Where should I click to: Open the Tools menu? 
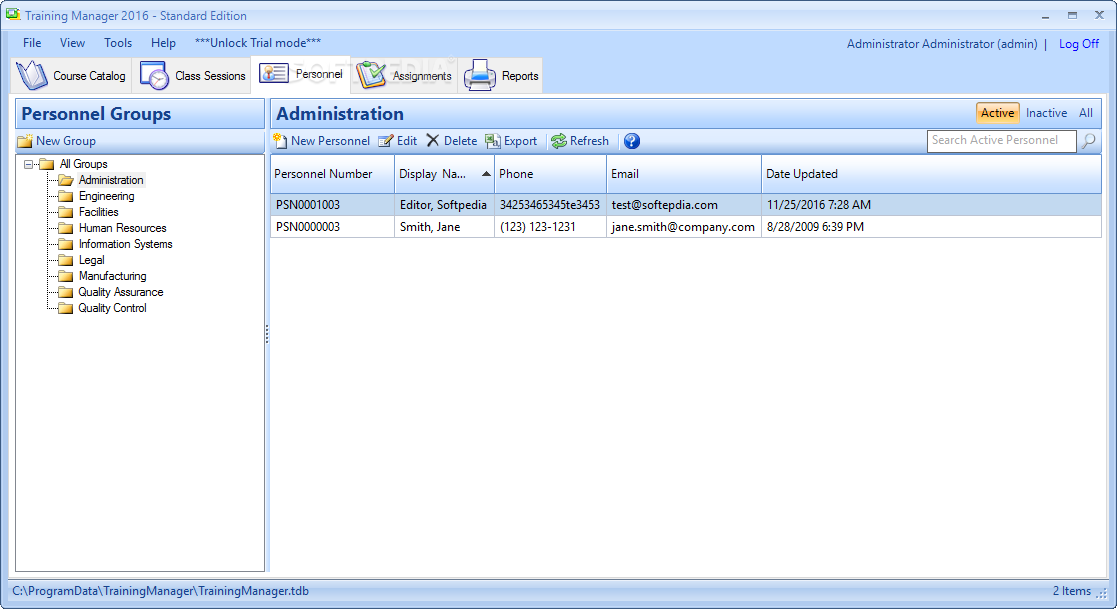(x=118, y=43)
